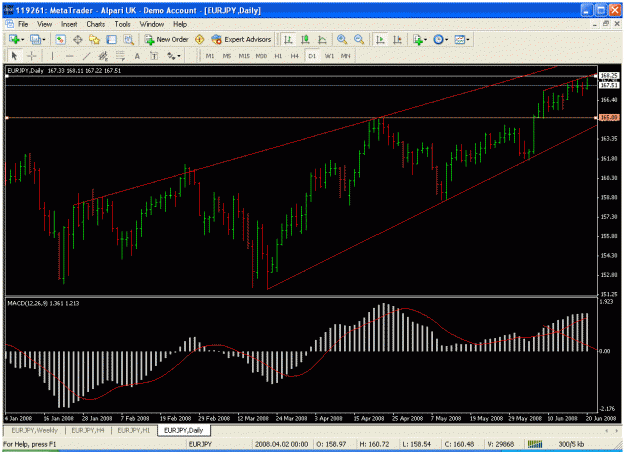
Task: Toggle Chart Shift icon
Action: [397, 39]
